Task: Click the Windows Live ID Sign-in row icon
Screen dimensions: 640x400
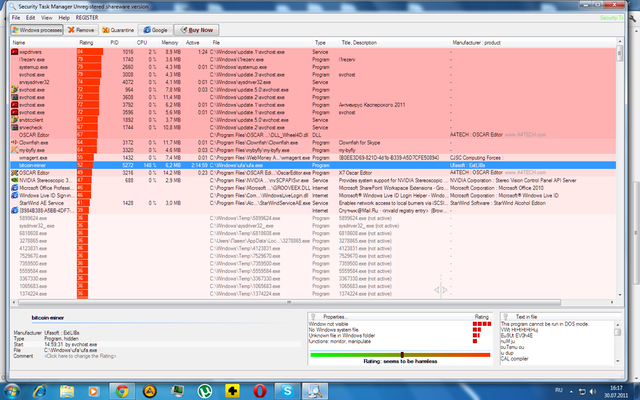Action: click(14, 195)
